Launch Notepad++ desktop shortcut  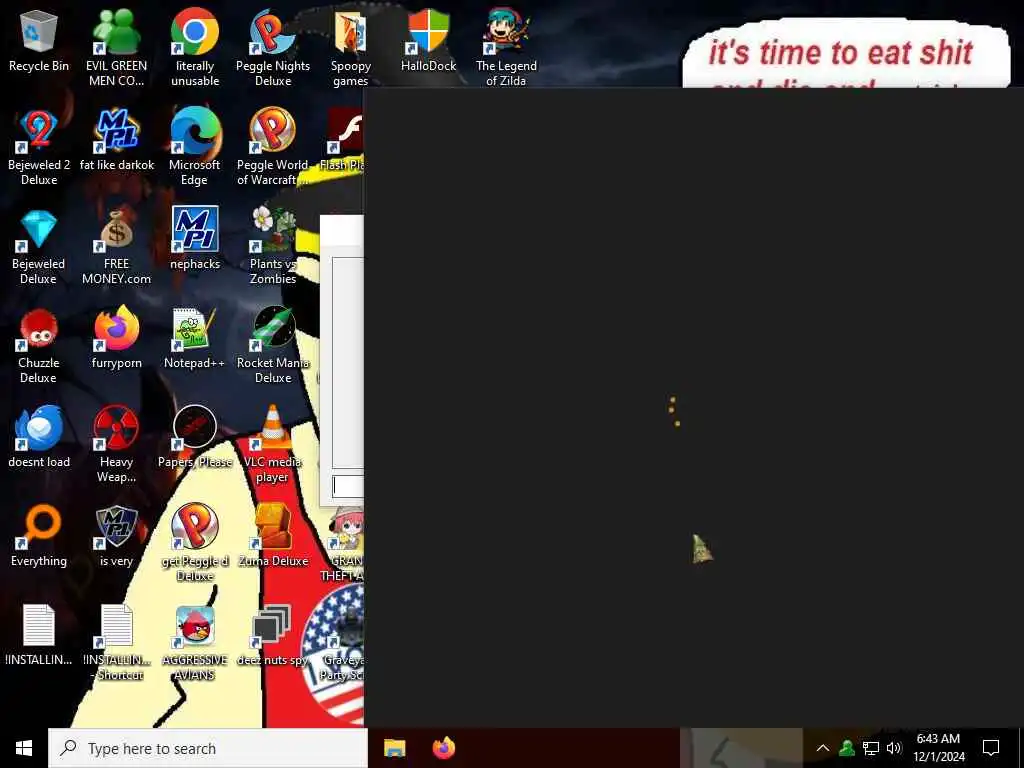(x=195, y=338)
